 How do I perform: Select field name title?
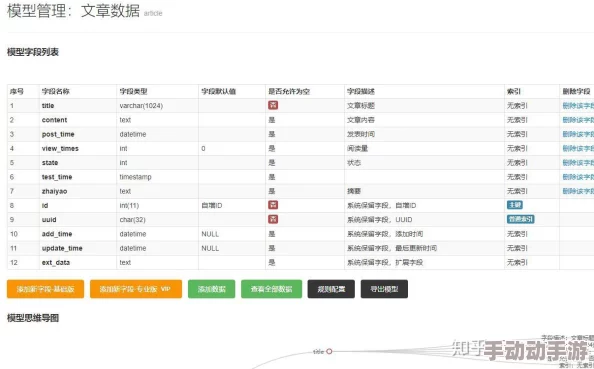pyautogui.click(x=48, y=106)
